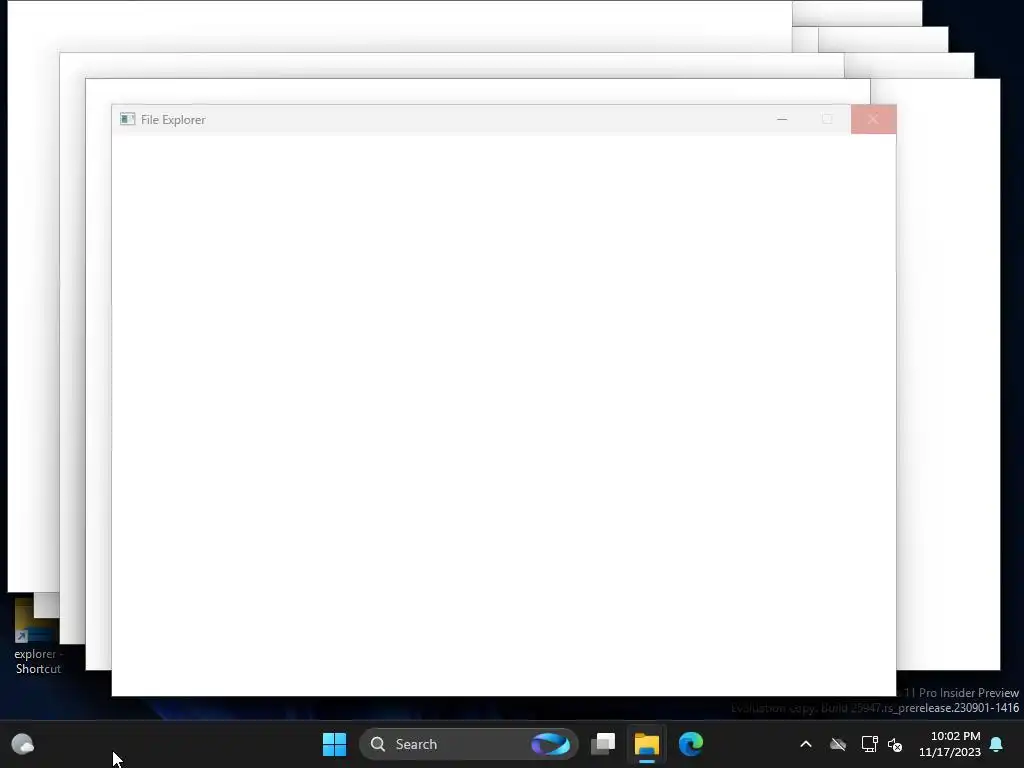1024x768 pixels.
Task: Show hidden system tray icons
Action: 806,744
